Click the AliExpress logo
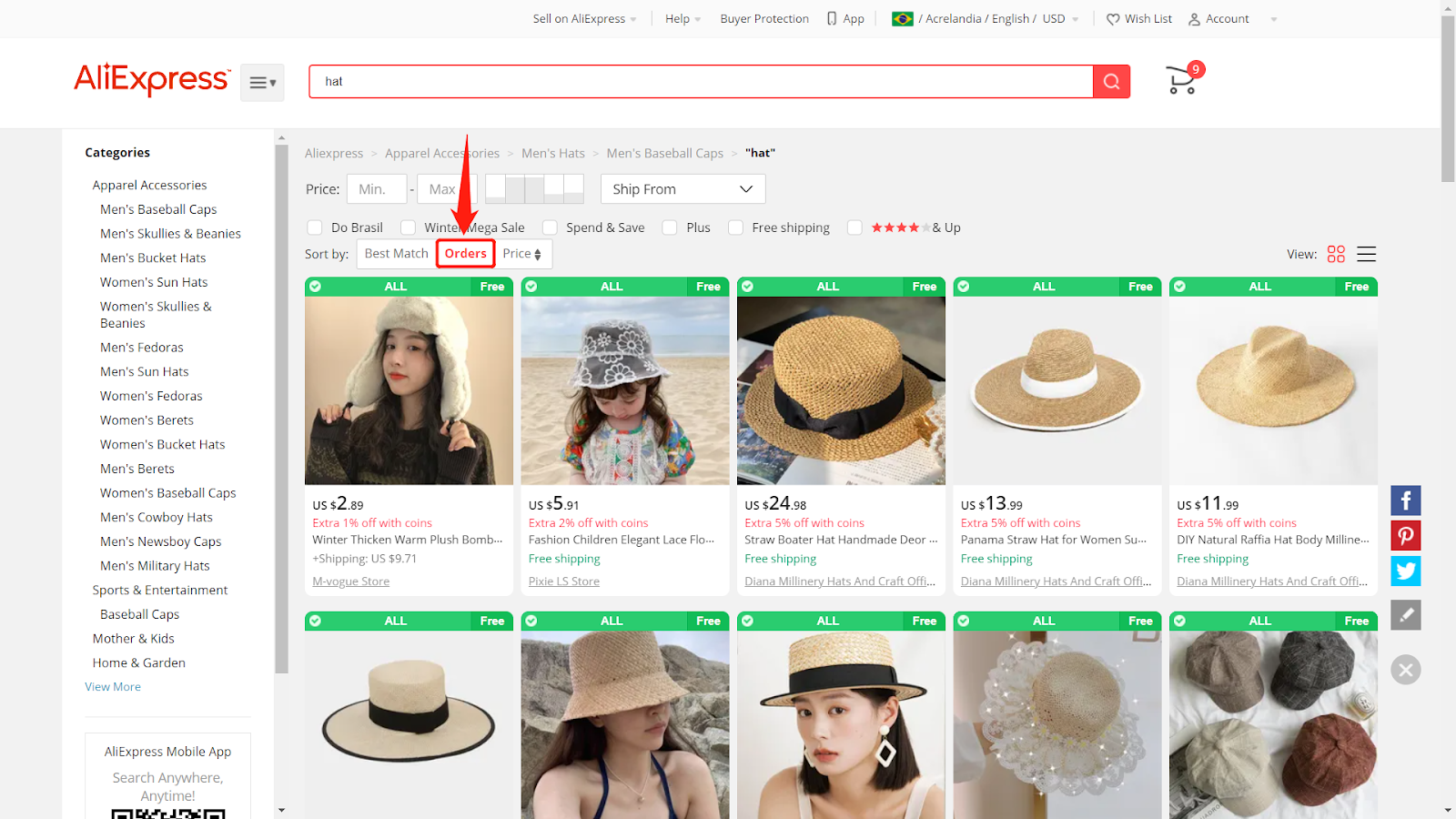1456x819 pixels. point(152,79)
